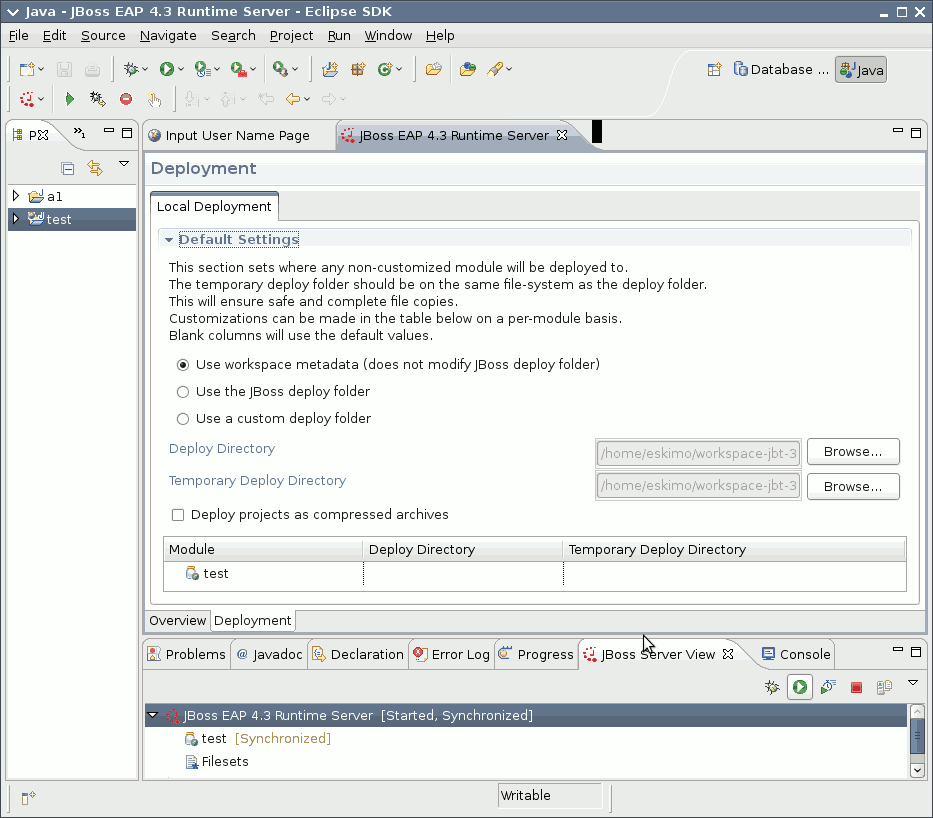This screenshot has width=933, height=818.
Task: Open the Source menu
Action: point(103,36)
